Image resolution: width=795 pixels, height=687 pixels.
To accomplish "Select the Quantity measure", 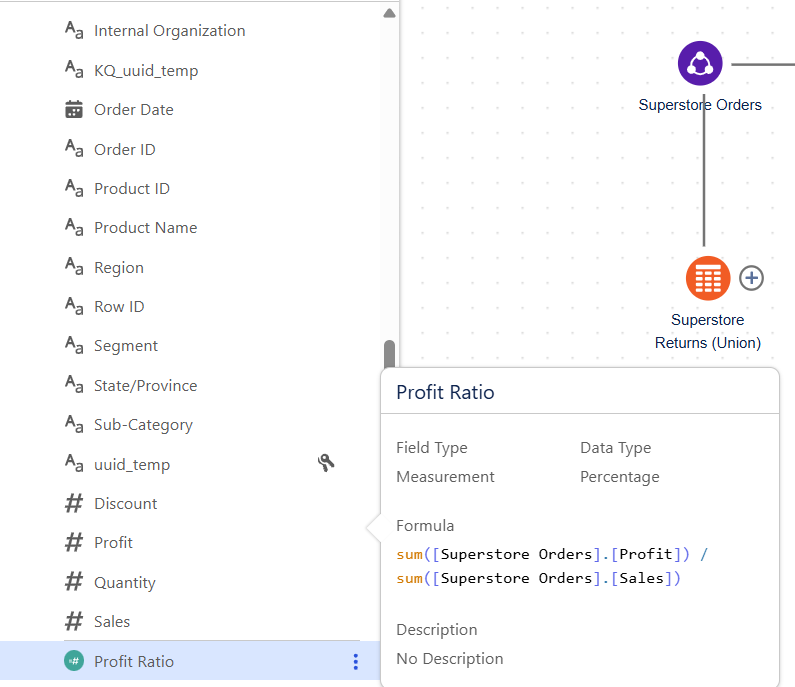I will [x=125, y=583].
